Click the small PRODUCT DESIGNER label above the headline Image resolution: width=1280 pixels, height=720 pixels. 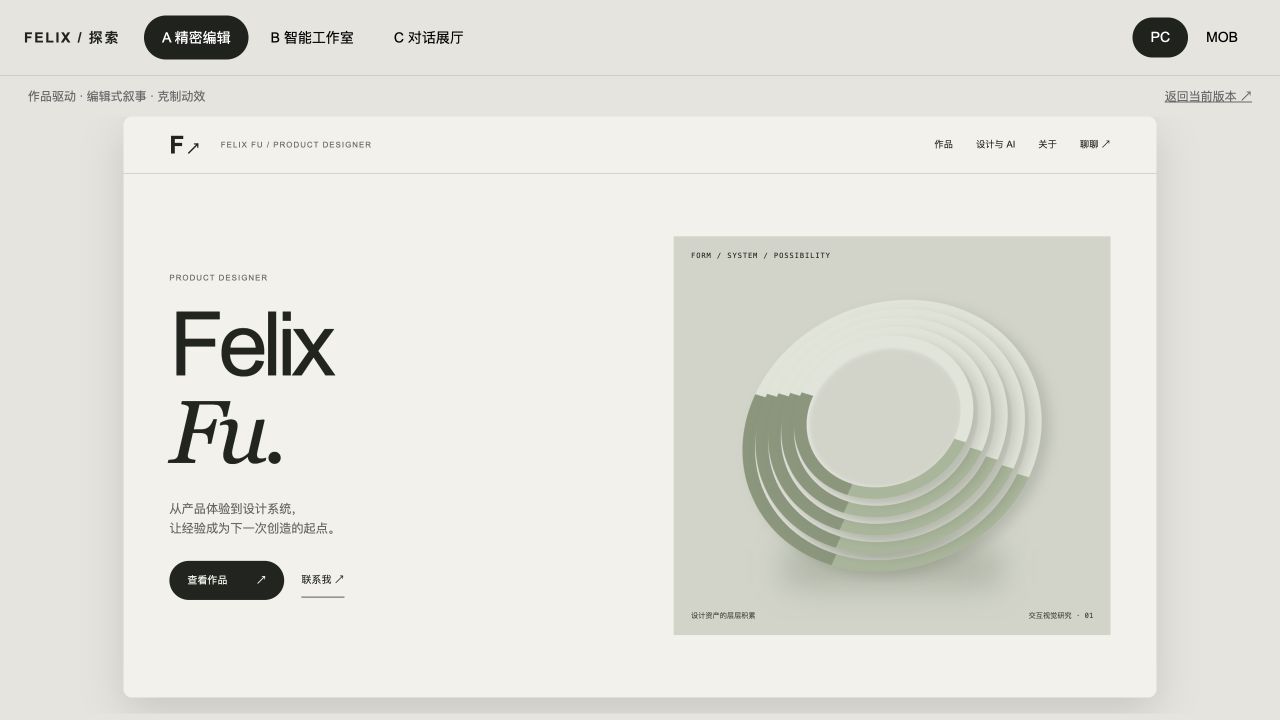218,278
